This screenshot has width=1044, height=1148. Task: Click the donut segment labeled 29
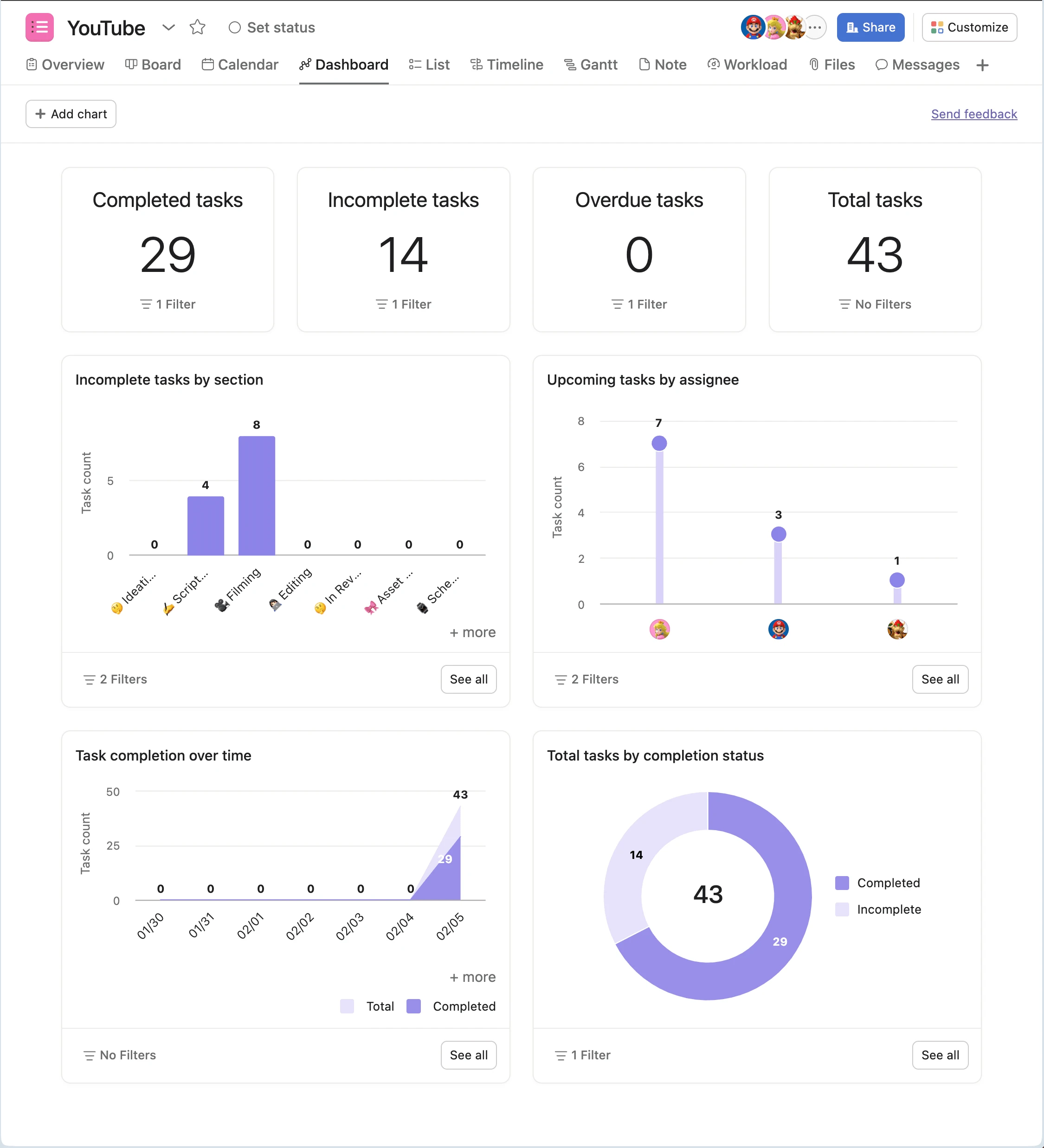click(x=780, y=942)
